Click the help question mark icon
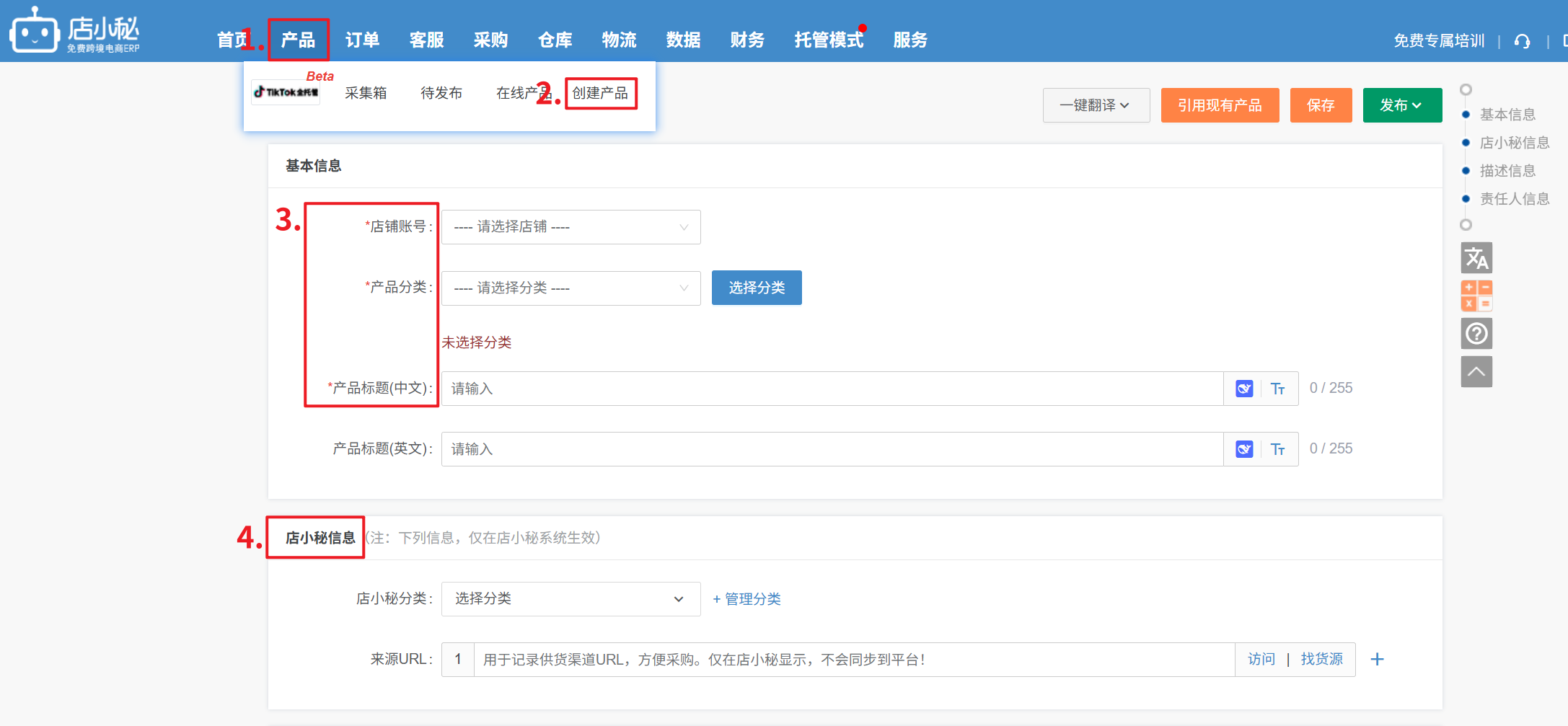The image size is (1568, 726). [x=1476, y=334]
